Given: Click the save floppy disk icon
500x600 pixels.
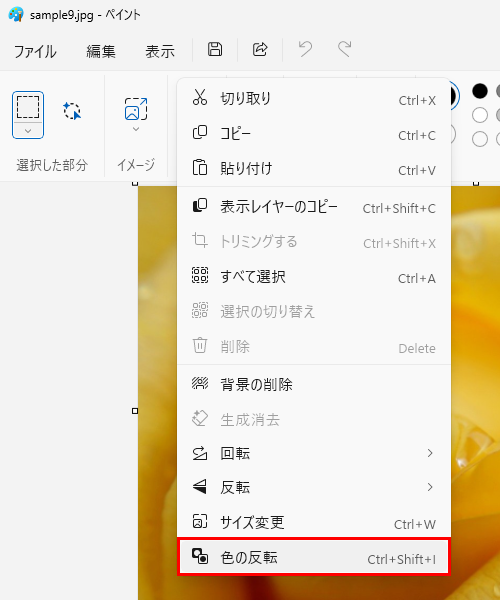Looking at the screenshot, I should [x=215, y=49].
